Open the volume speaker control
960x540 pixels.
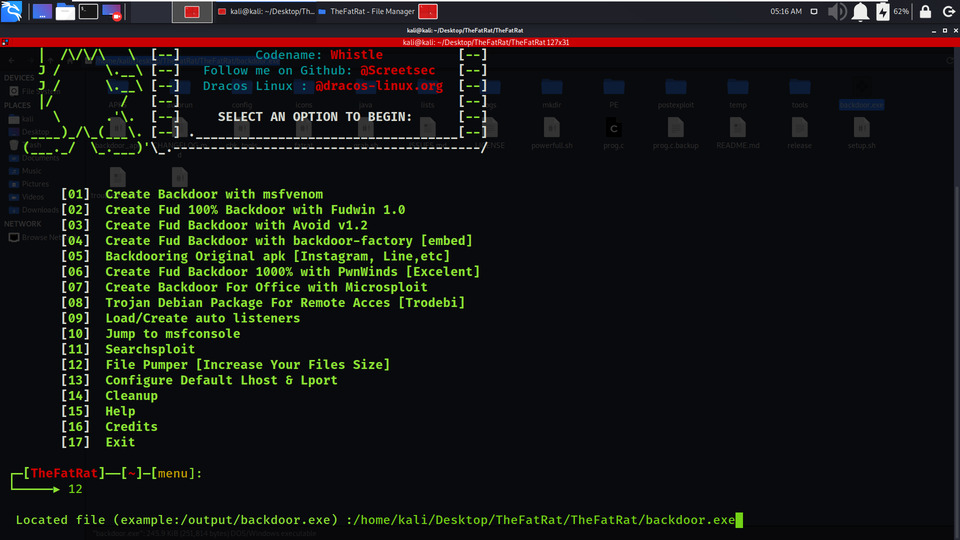pyautogui.click(x=837, y=12)
